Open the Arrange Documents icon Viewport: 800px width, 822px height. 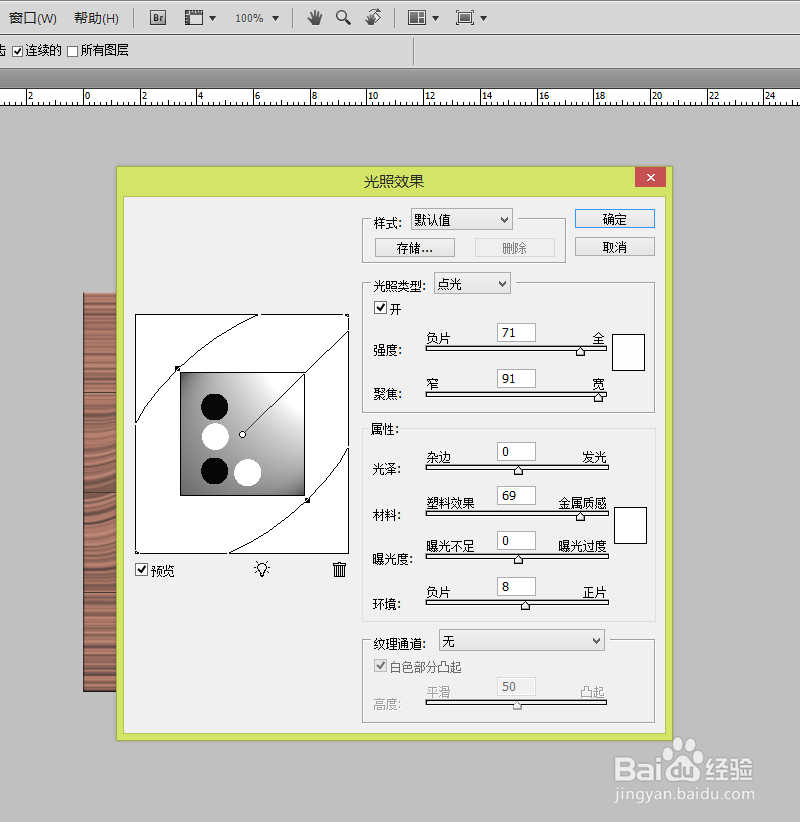pyautogui.click(x=417, y=18)
